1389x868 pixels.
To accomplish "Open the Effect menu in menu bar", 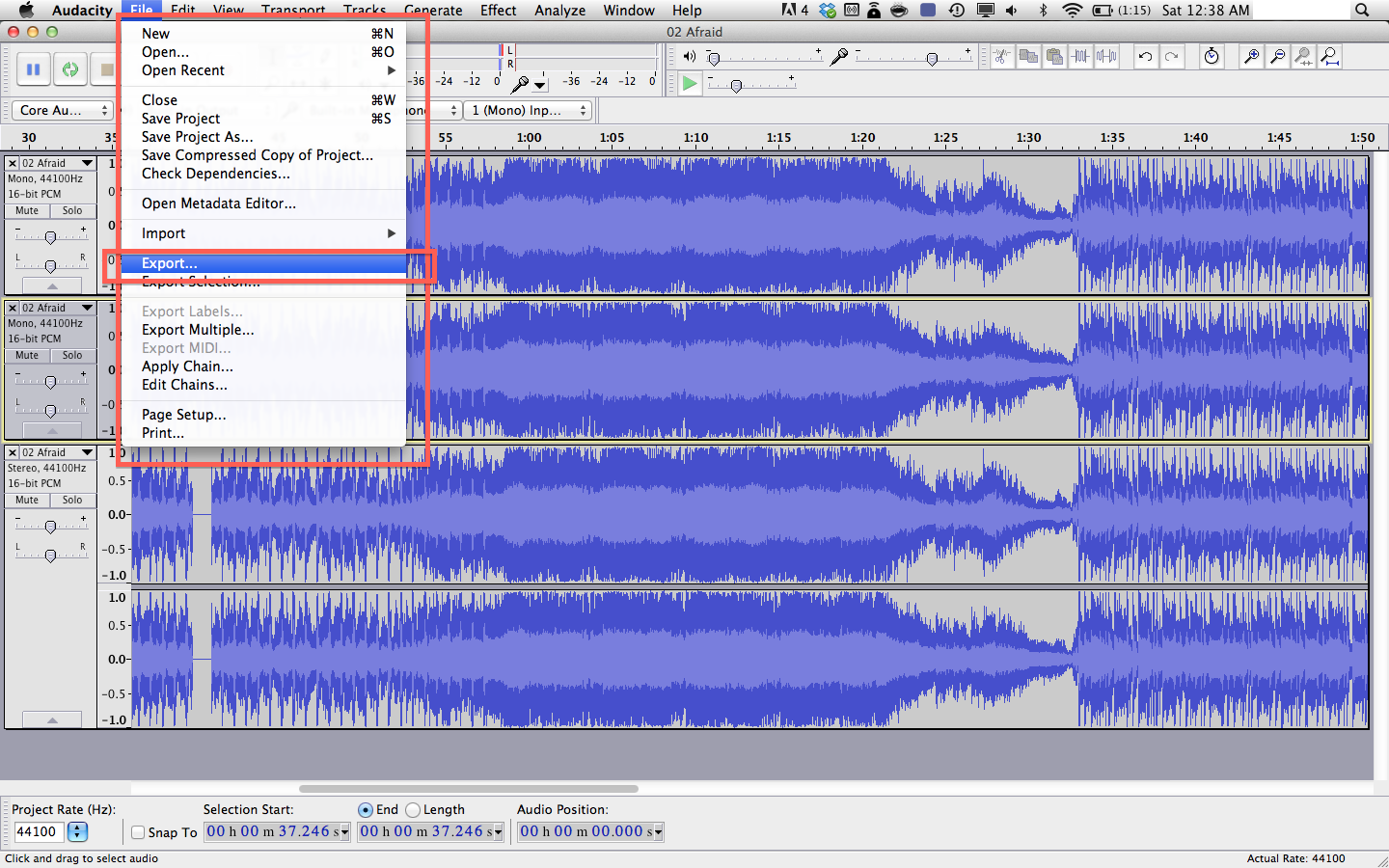I will click(499, 10).
